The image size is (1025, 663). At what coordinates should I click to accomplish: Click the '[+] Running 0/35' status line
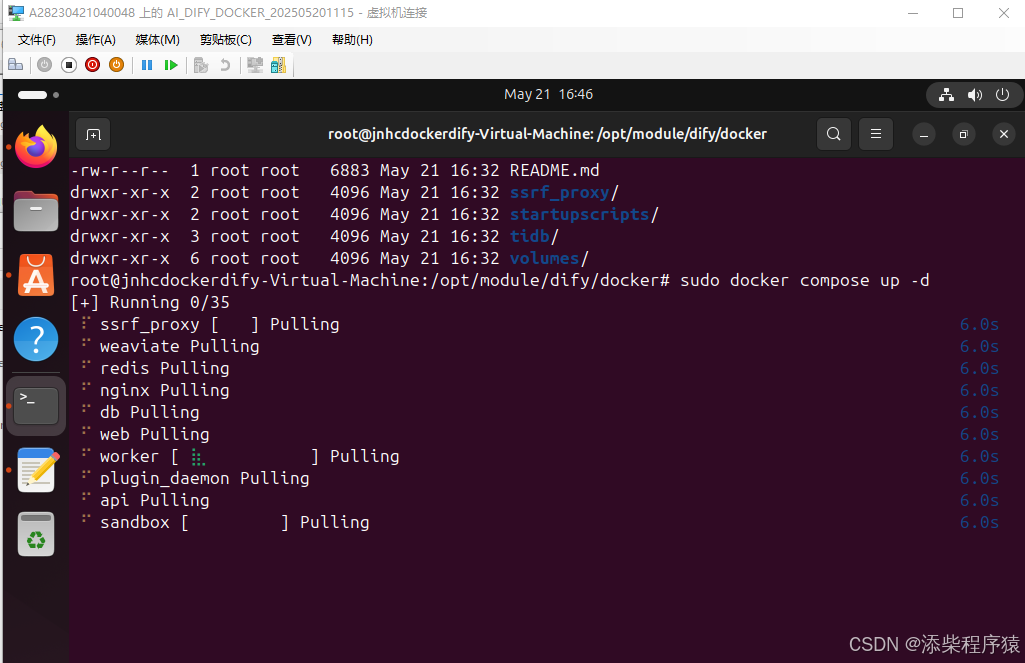click(x=150, y=303)
